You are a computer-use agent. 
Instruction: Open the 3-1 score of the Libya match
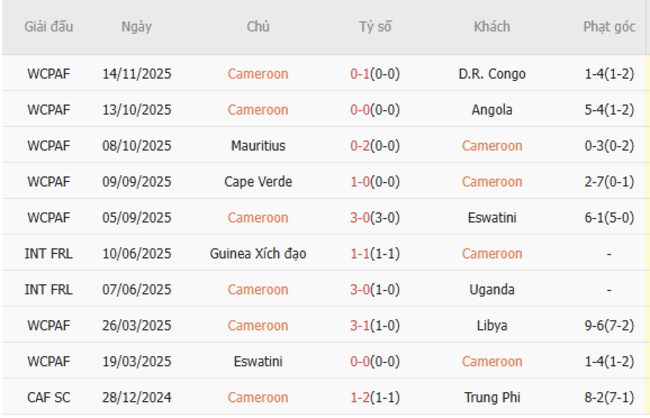(x=360, y=326)
